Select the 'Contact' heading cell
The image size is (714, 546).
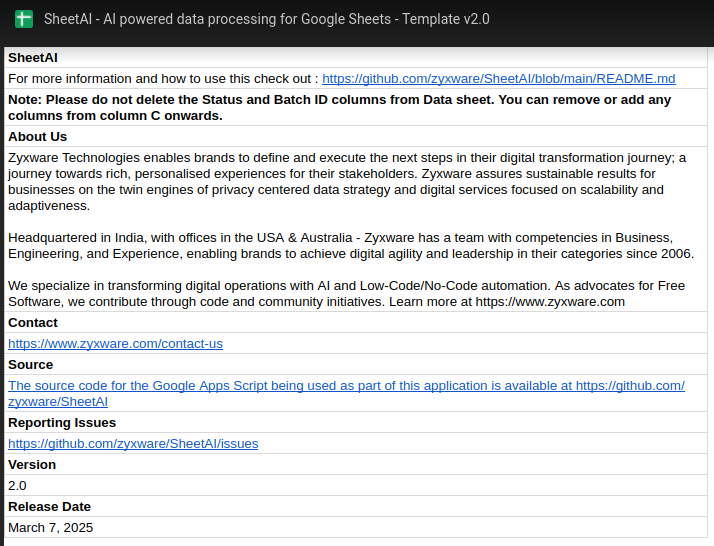356,322
